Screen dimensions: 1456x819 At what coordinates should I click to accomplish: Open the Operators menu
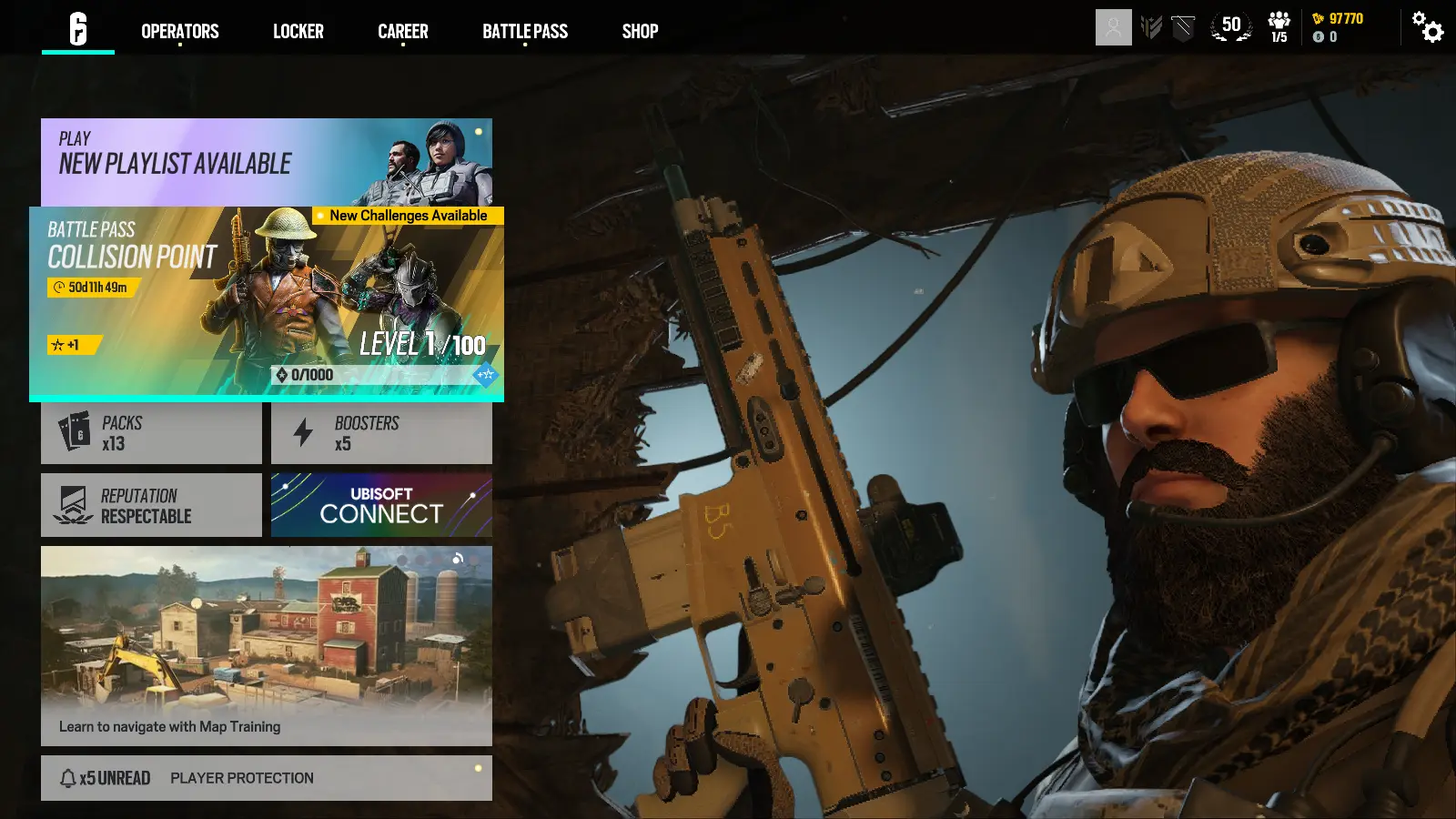(x=179, y=31)
